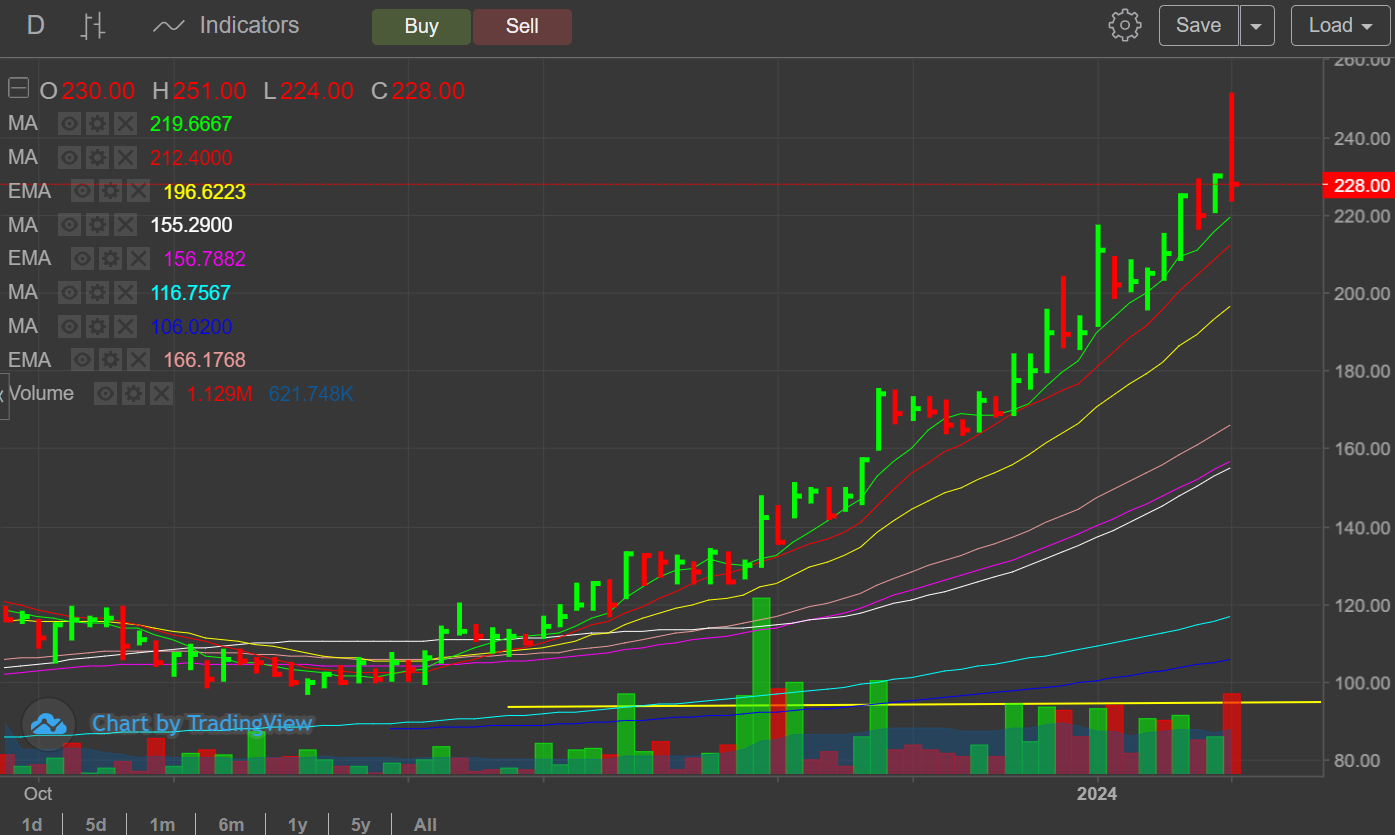Click the L 224.00 low value
Viewport: 1395px width, 835px height.
point(308,91)
